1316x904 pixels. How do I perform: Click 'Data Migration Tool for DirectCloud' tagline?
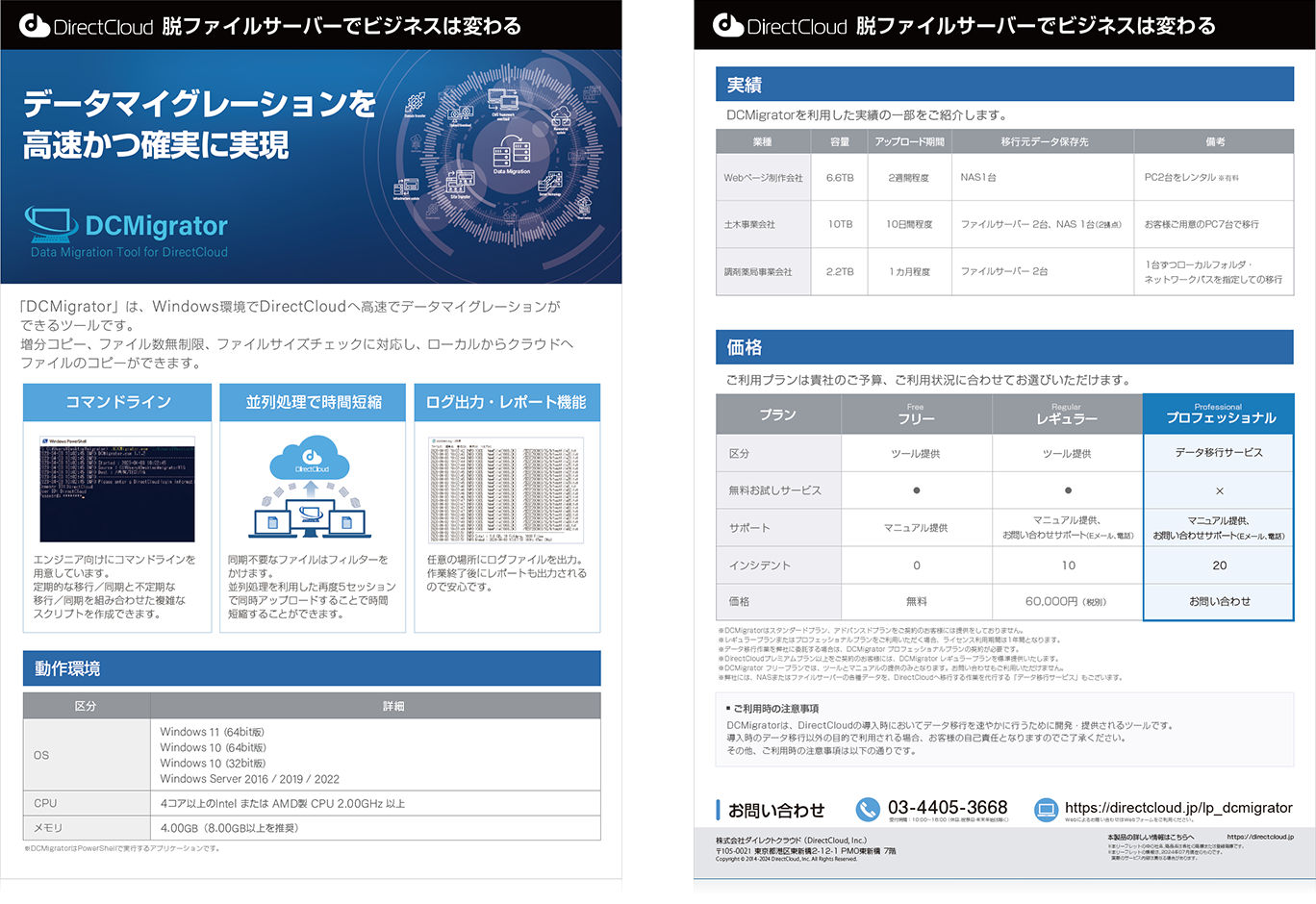[x=129, y=252]
